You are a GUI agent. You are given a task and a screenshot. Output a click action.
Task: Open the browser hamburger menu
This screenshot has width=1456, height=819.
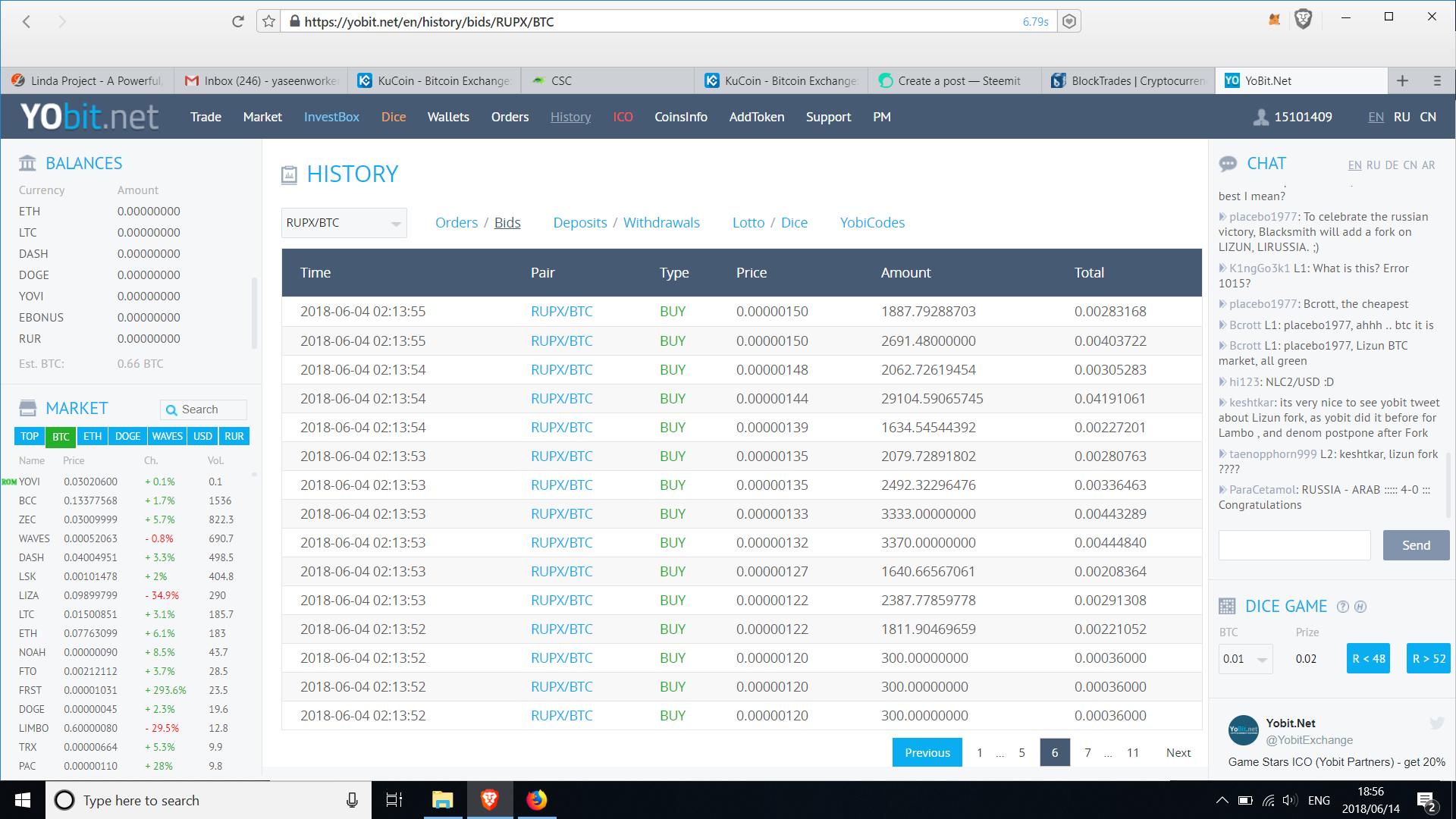pos(1437,80)
